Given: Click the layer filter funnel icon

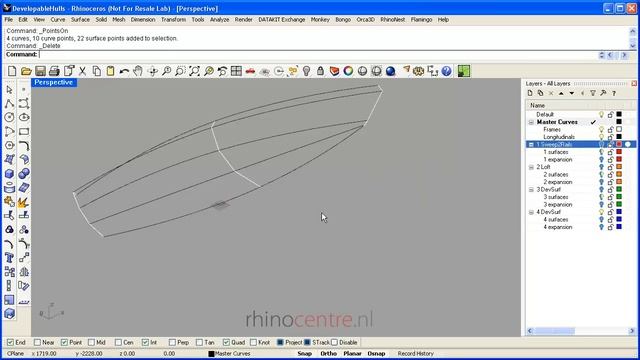Looking at the screenshot, I should [593, 93].
